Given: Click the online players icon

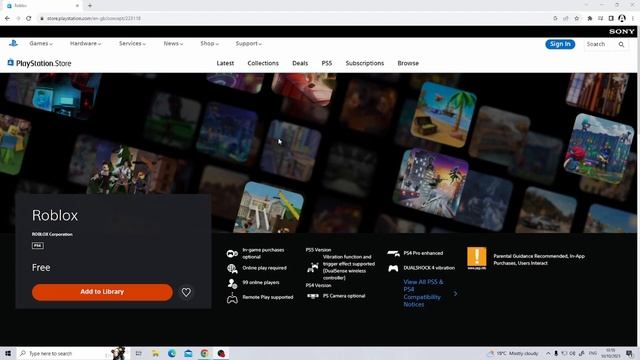Looking at the screenshot, I should point(232,283).
